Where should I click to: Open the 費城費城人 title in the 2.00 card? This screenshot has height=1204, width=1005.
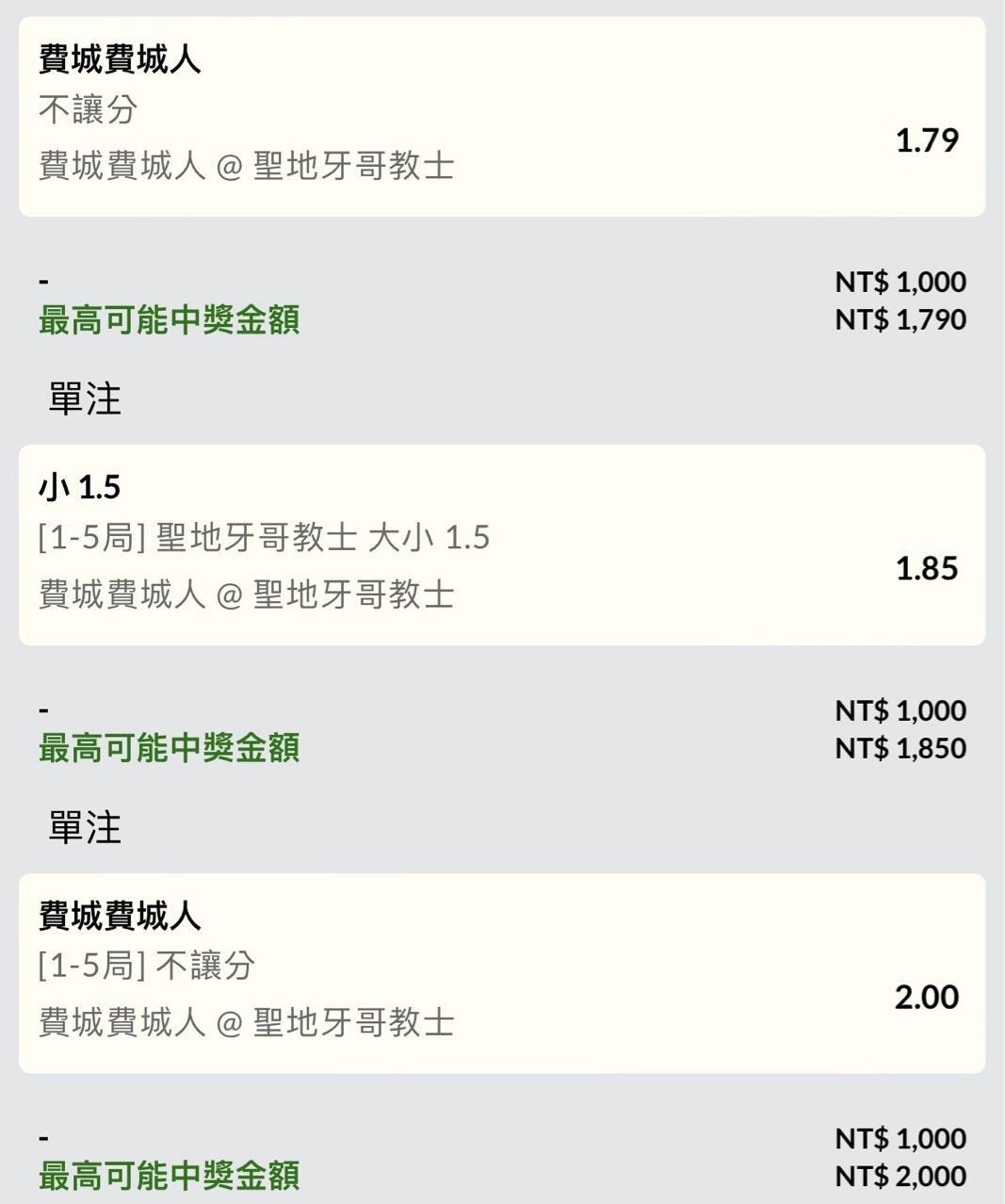coord(120,916)
